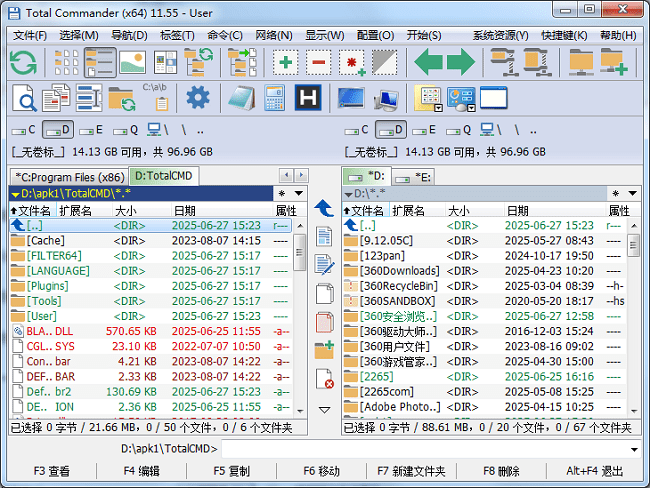Image resolution: width=650 pixels, height=488 pixels.
Task: Click the blank window icon in toolbar
Action: pos(493,98)
